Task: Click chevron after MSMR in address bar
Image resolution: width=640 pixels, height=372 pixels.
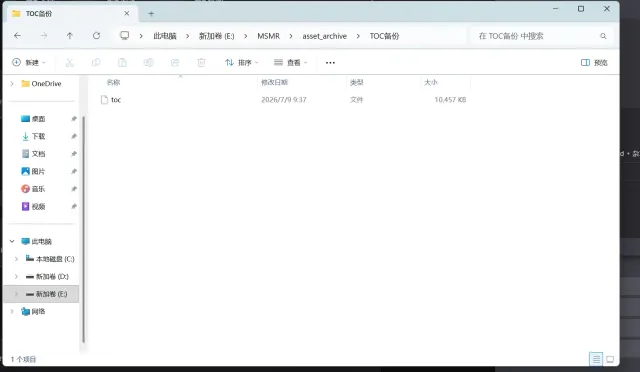Action: pyautogui.click(x=291, y=36)
